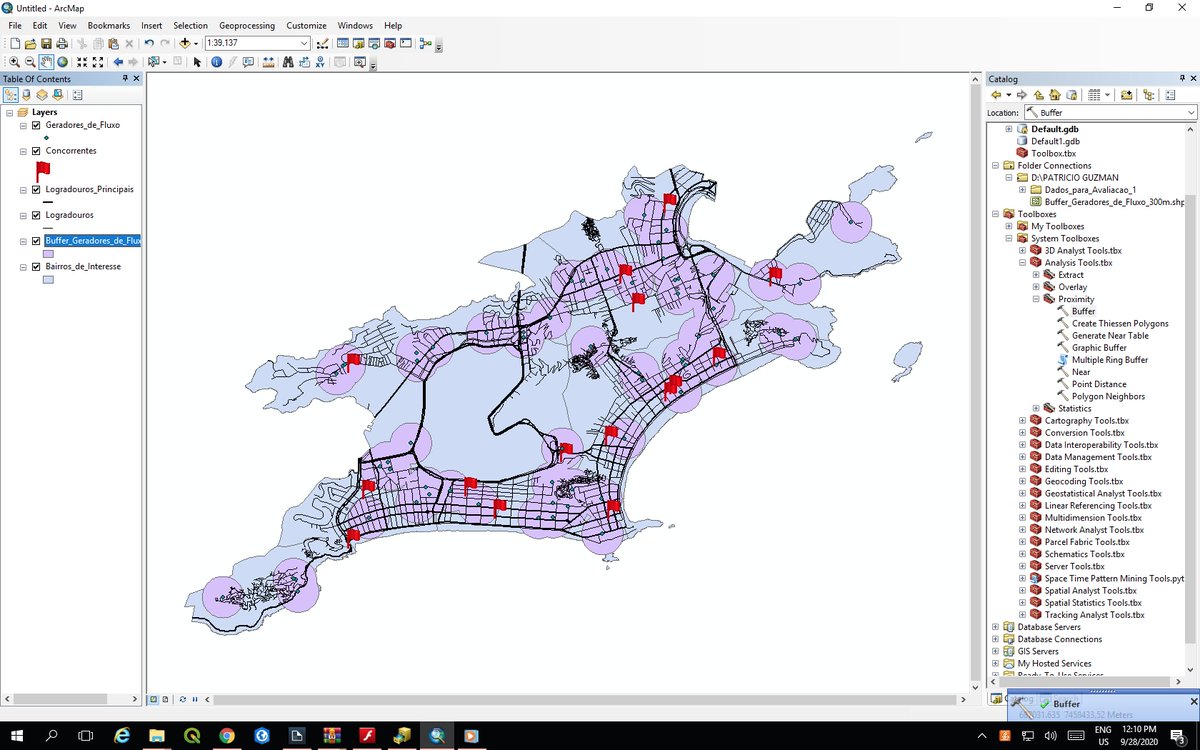Open the Python window icon

(406, 43)
